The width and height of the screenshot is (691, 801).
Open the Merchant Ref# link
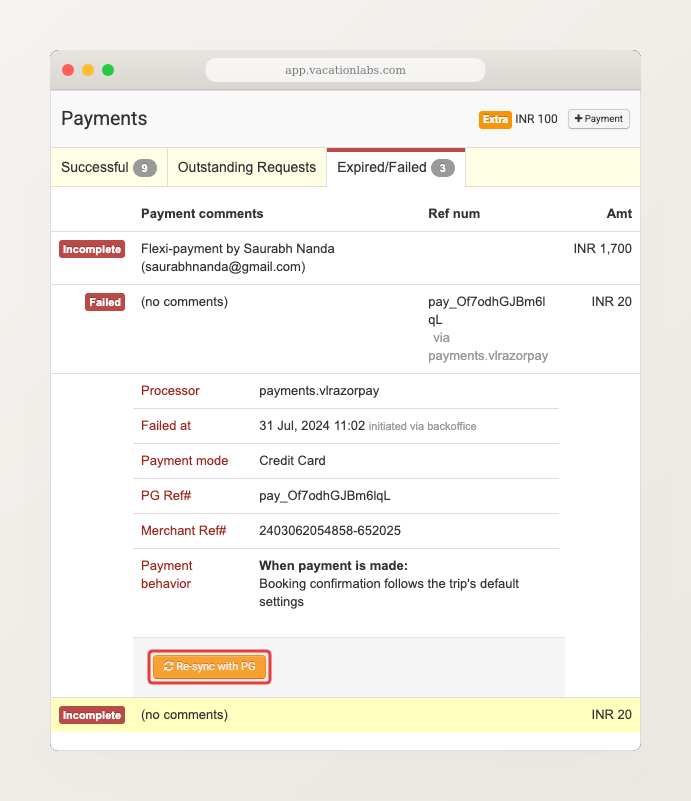tap(186, 530)
